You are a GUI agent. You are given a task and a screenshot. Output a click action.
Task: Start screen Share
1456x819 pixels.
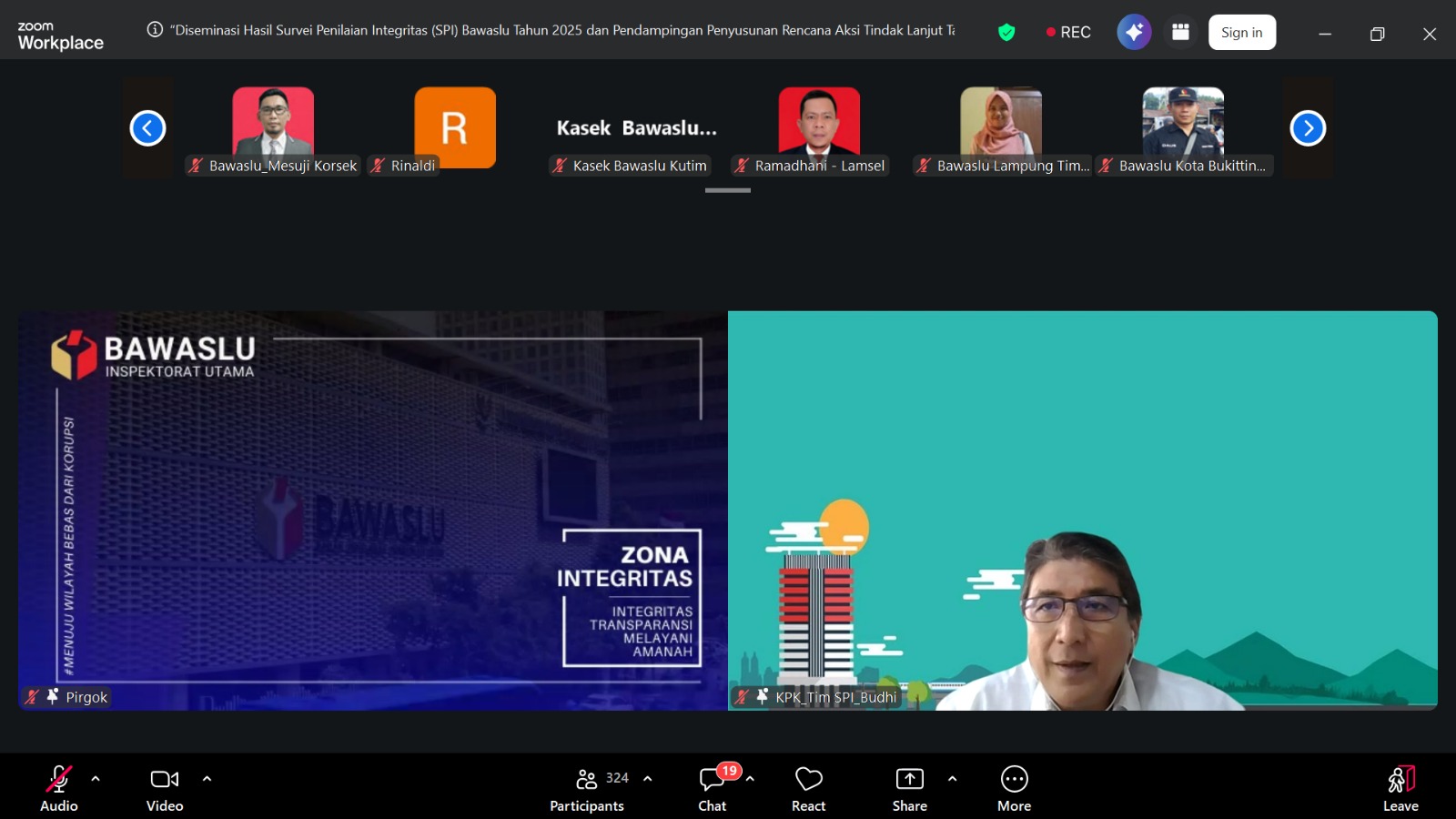910,788
